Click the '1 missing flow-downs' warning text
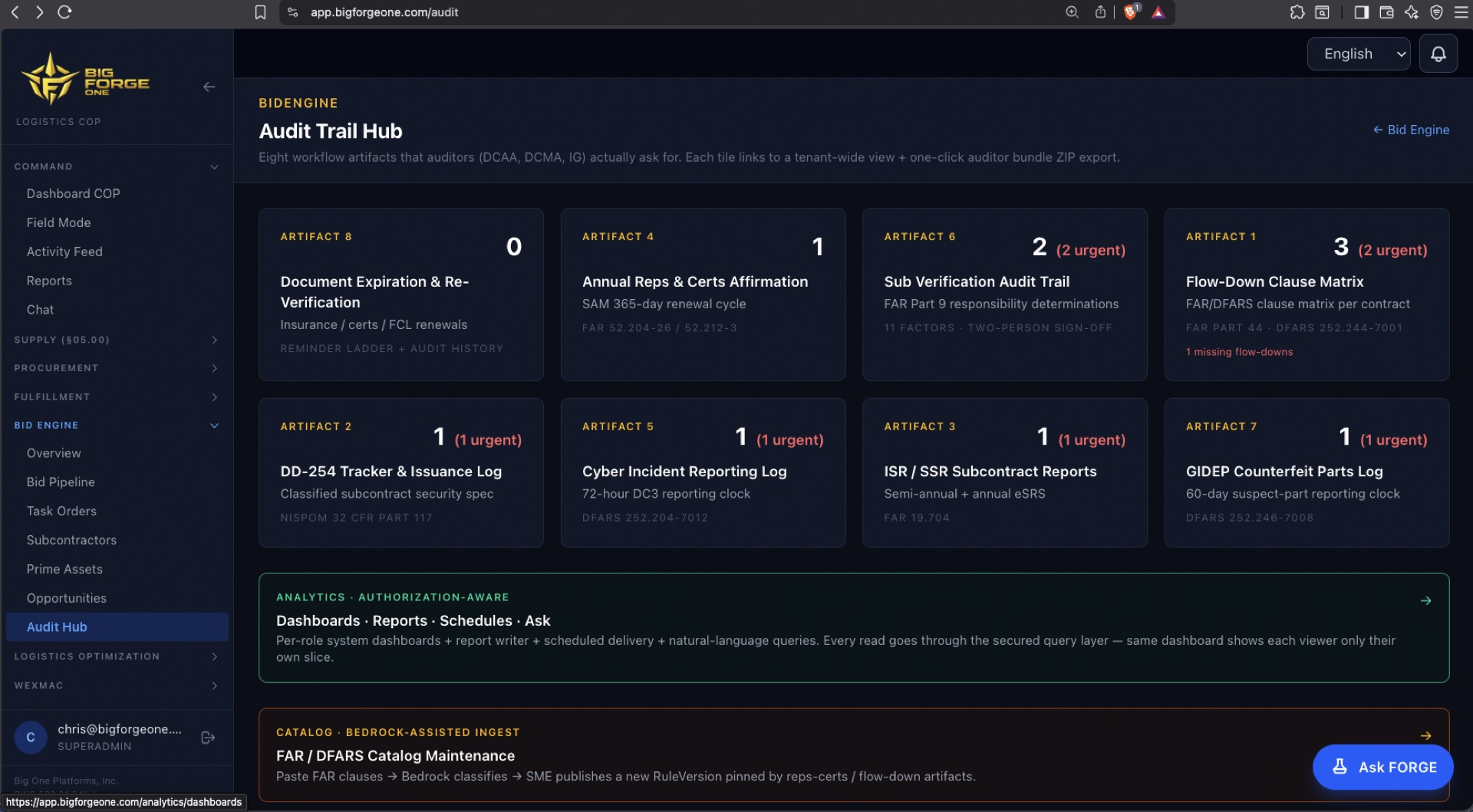Screen dimensions: 1473x812 tap(1239, 352)
